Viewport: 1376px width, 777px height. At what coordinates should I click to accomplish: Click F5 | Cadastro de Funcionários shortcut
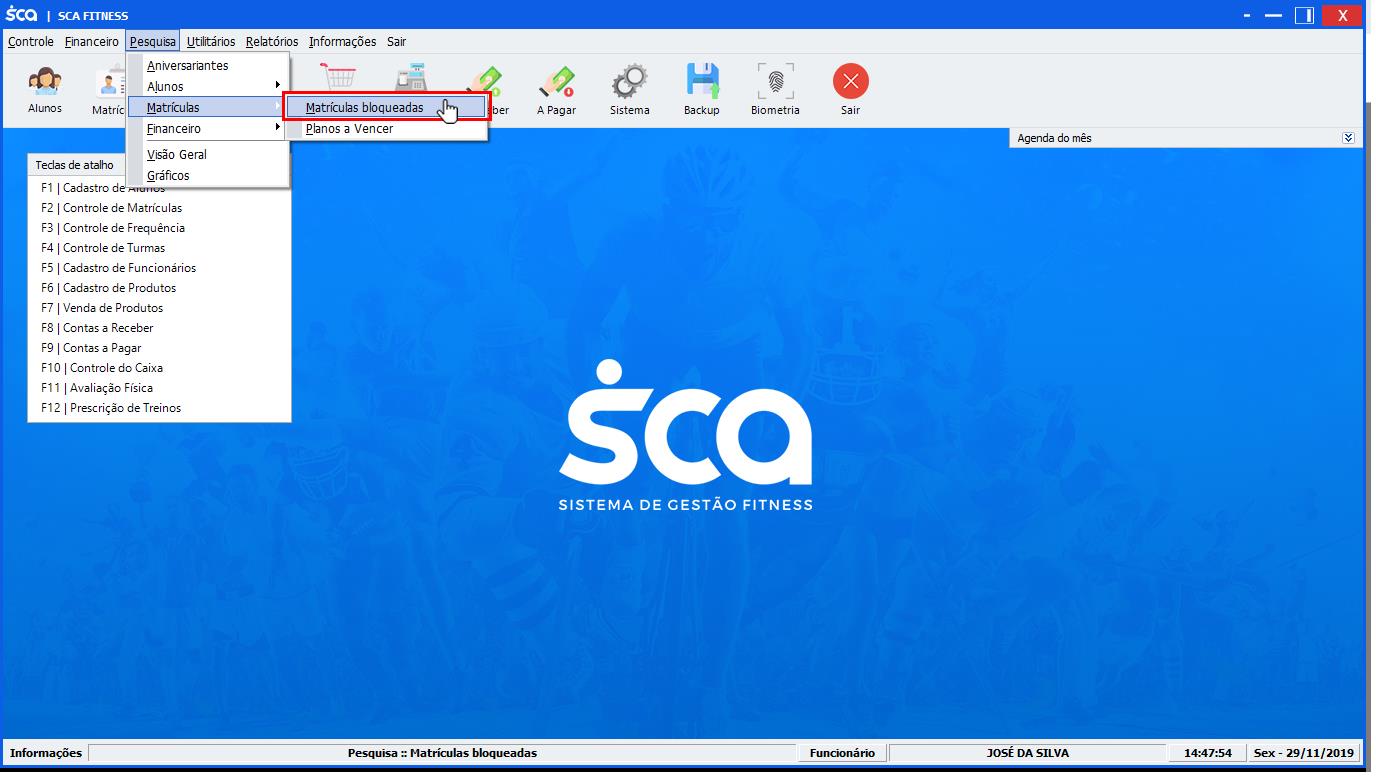tap(118, 268)
